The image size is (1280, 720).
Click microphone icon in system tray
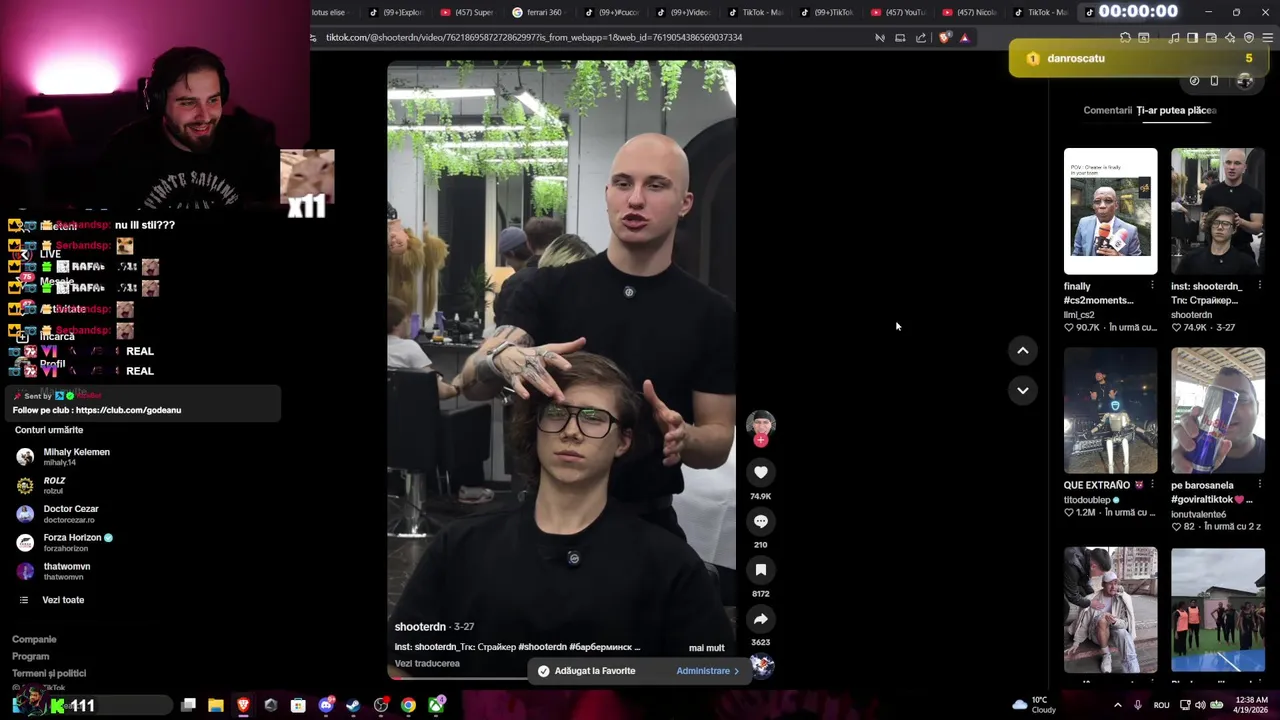click(1137, 705)
